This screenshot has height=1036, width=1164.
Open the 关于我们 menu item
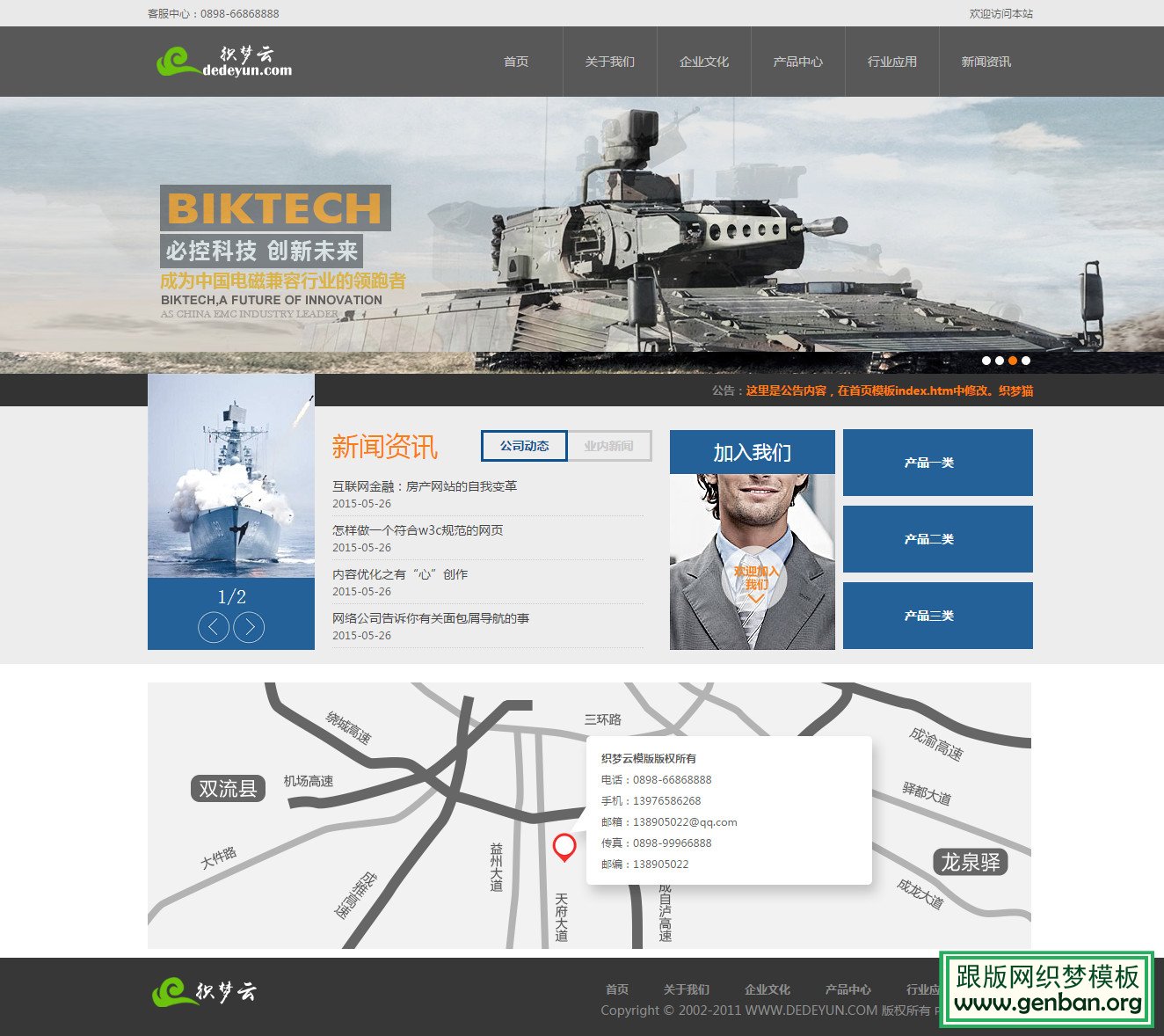click(x=608, y=62)
